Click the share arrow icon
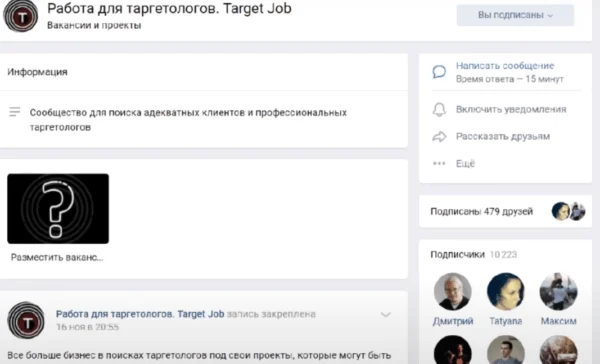Image resolution: width=600 pixels, height=364 pixels. click(439, 137)
